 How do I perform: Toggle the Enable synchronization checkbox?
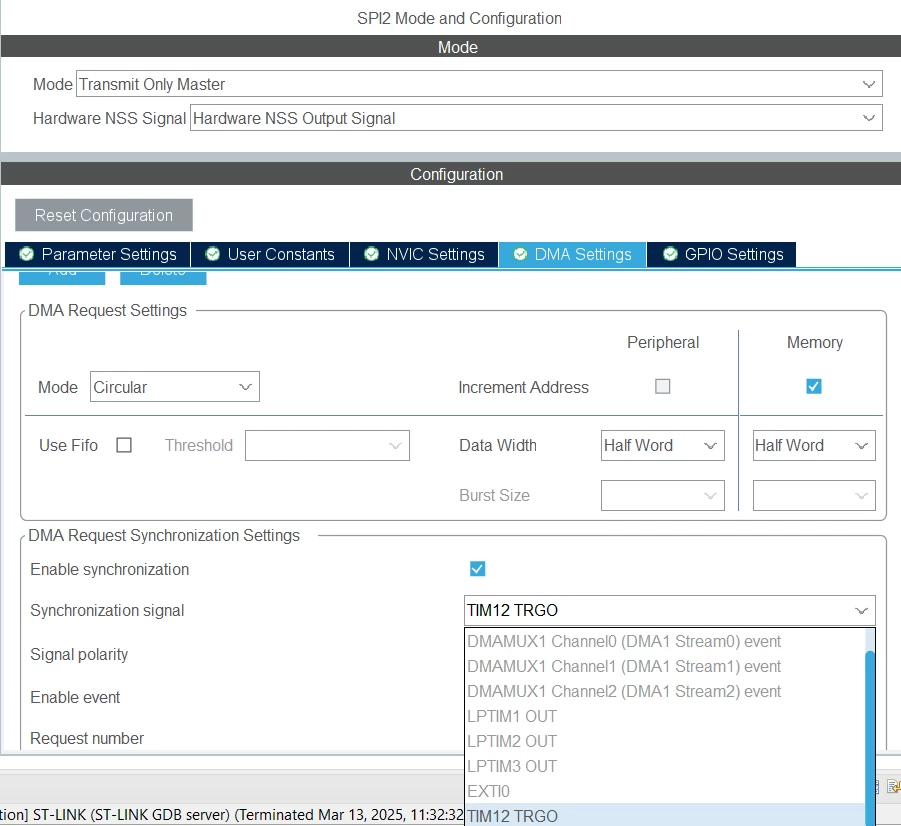pos(478,569)
